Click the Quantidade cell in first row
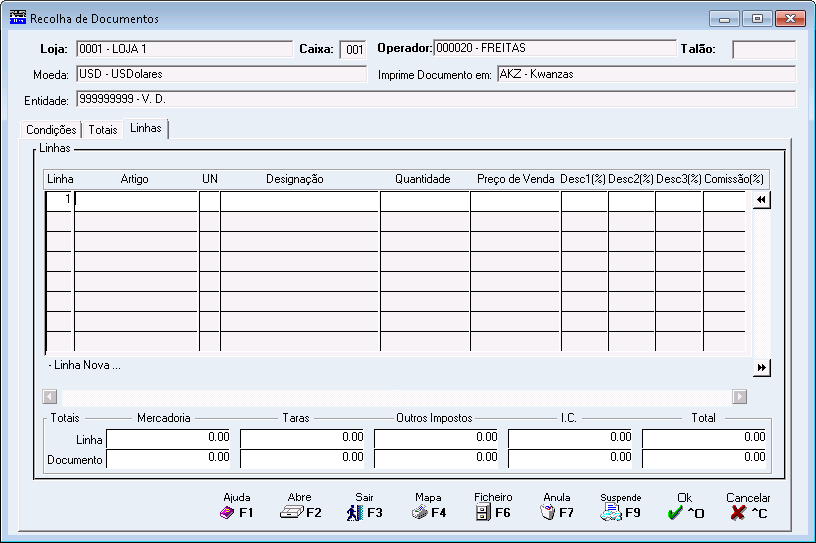Screen dimensions: 816x543 [x=424, y=200]
